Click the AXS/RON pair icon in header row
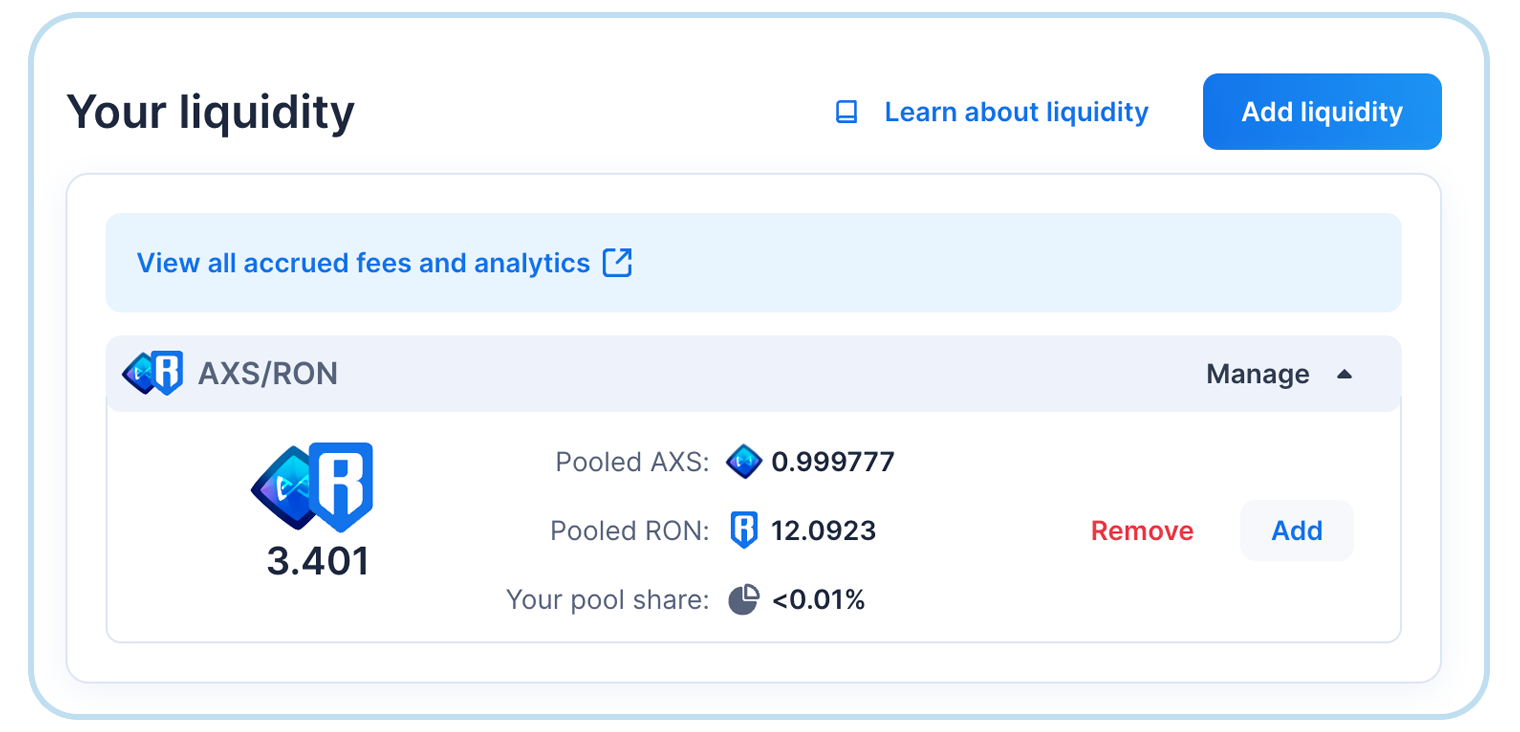1520x732 pixels. pos(153,373)
